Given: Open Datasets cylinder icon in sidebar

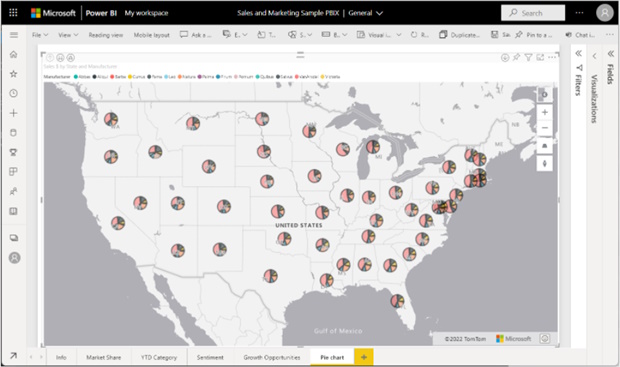Looking at the screenshot, I should click(13, 132).
